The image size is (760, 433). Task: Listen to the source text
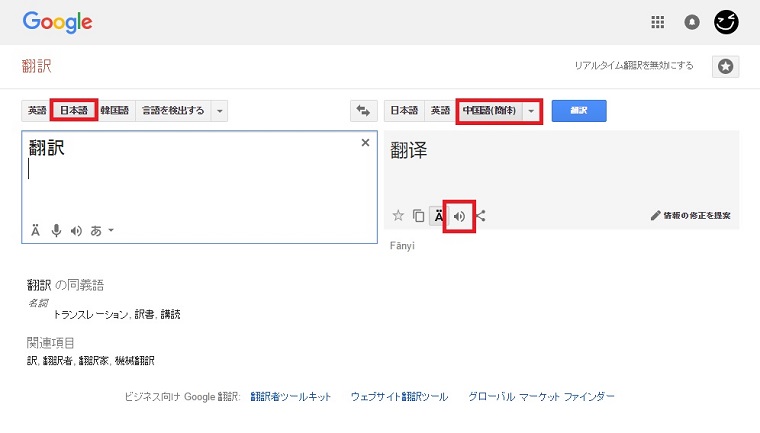click(76, 231)
